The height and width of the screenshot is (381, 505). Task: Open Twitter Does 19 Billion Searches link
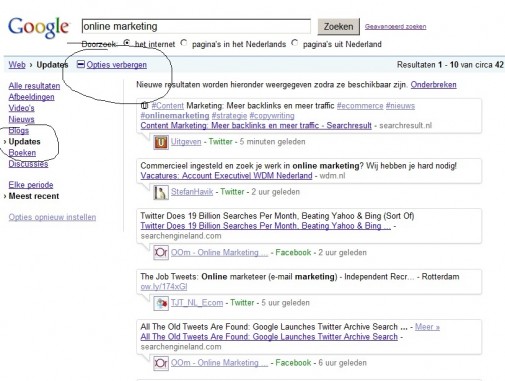(266, 226)
